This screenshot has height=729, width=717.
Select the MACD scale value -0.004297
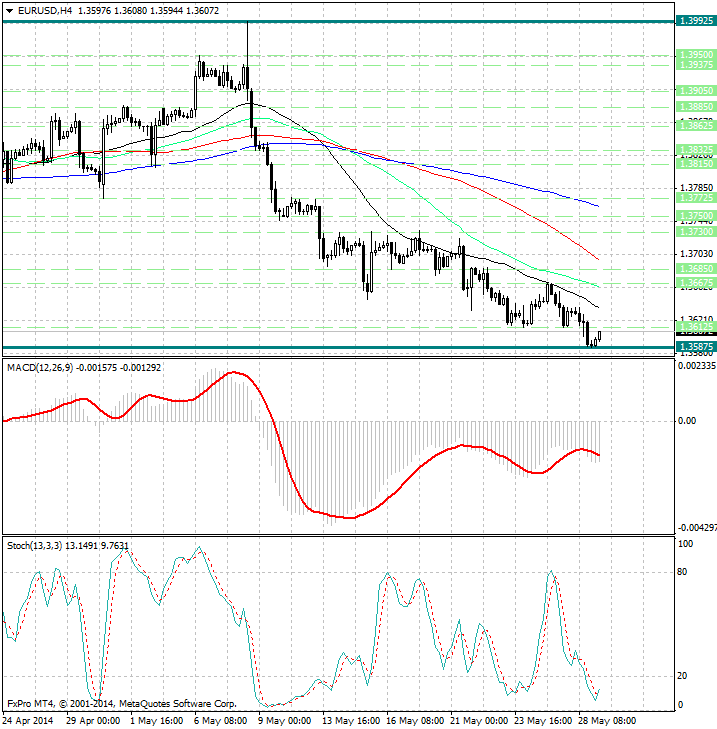(697, 528)
